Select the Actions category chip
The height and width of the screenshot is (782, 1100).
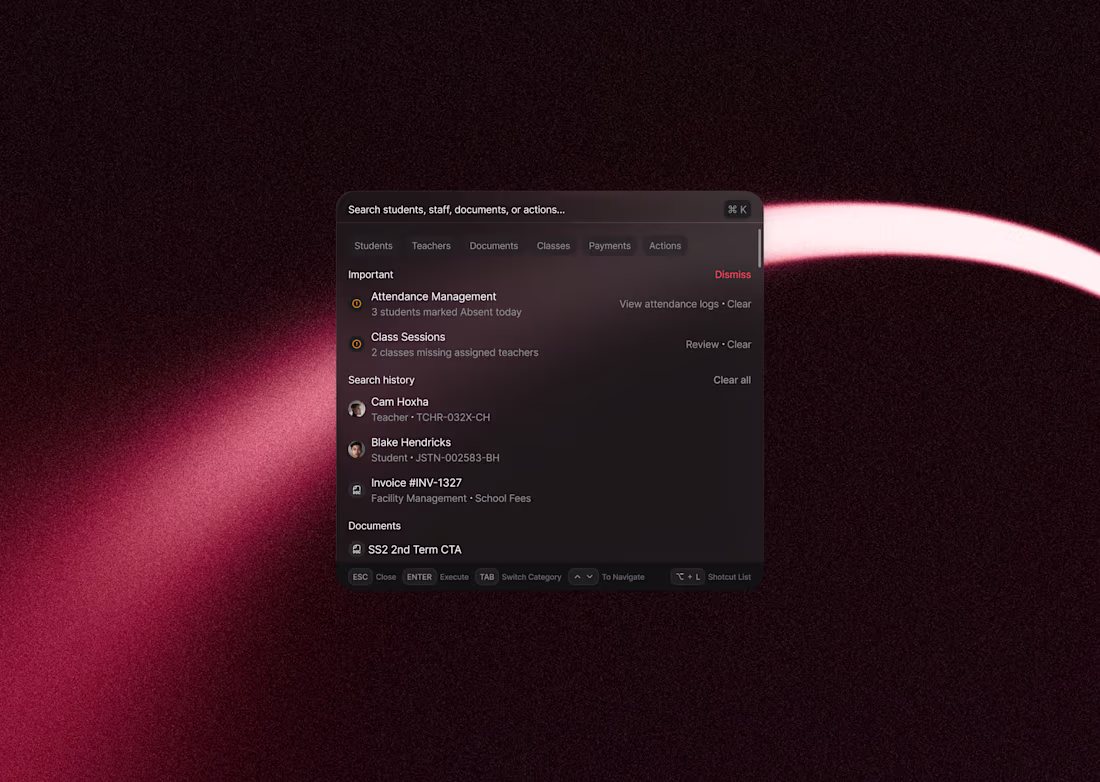pos(665,246)
